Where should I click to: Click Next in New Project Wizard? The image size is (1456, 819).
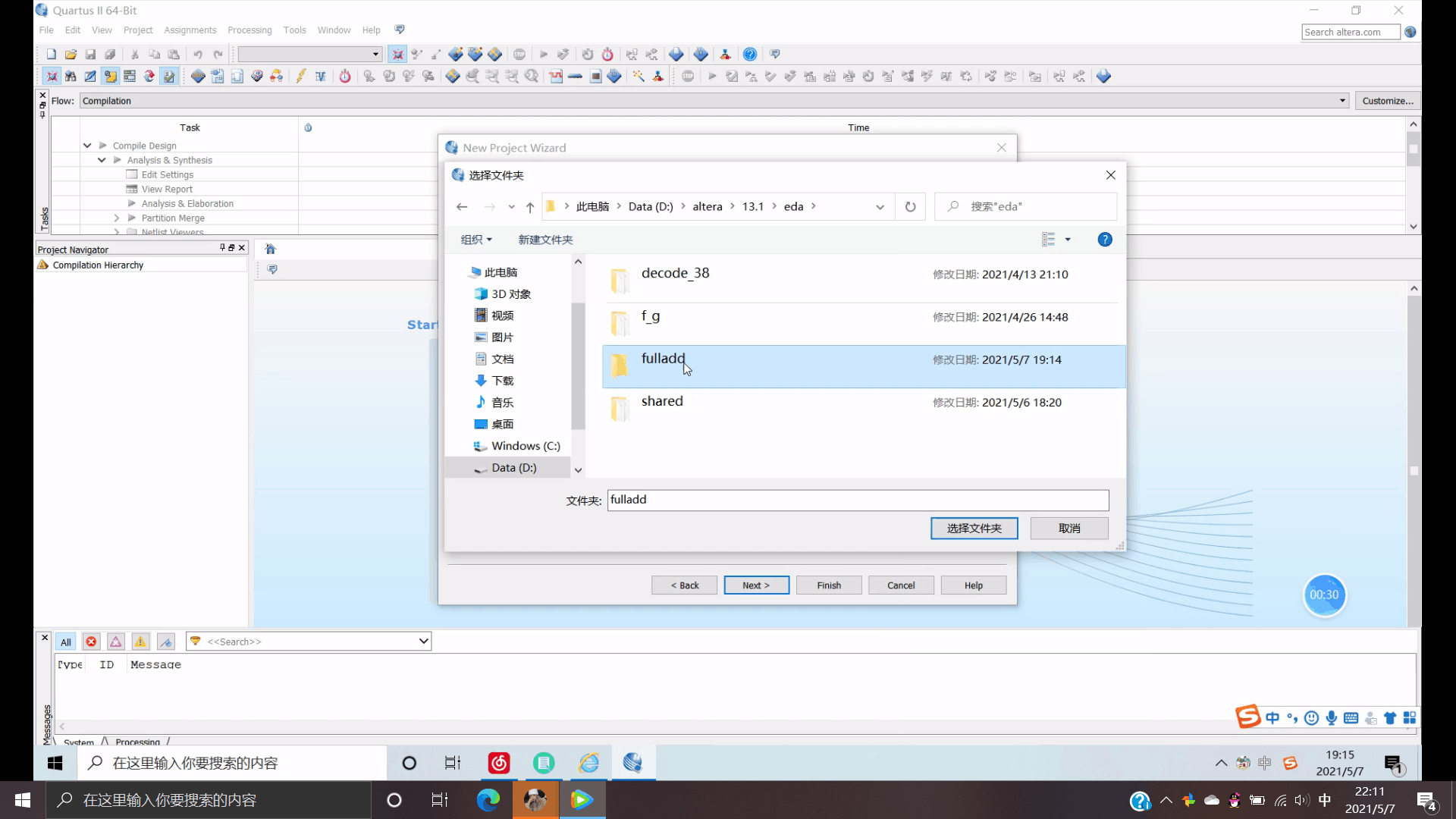pyautogui.click(x=756, y=585)
